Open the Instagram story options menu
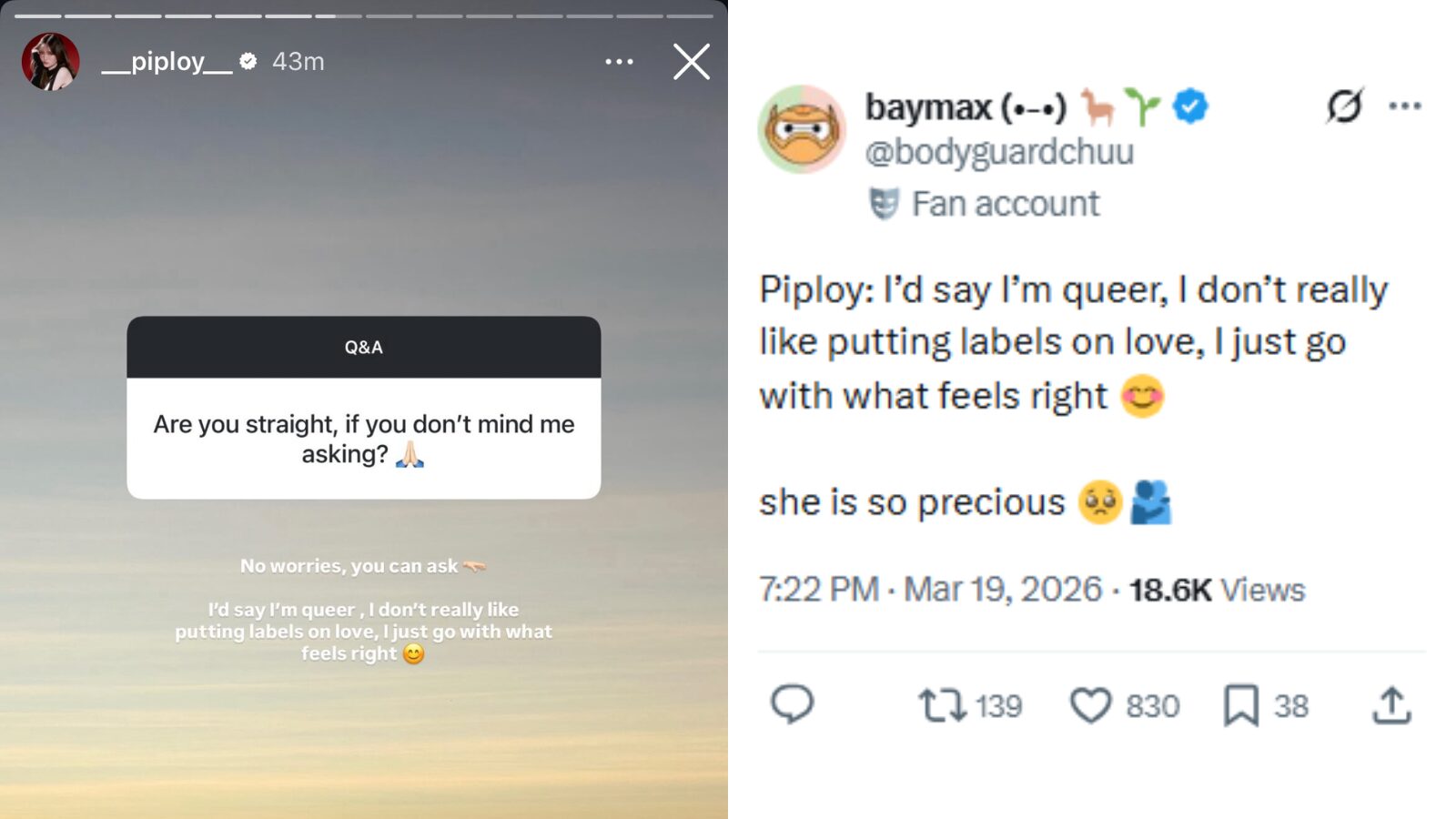1456x819 pixels. coord(619,61)
